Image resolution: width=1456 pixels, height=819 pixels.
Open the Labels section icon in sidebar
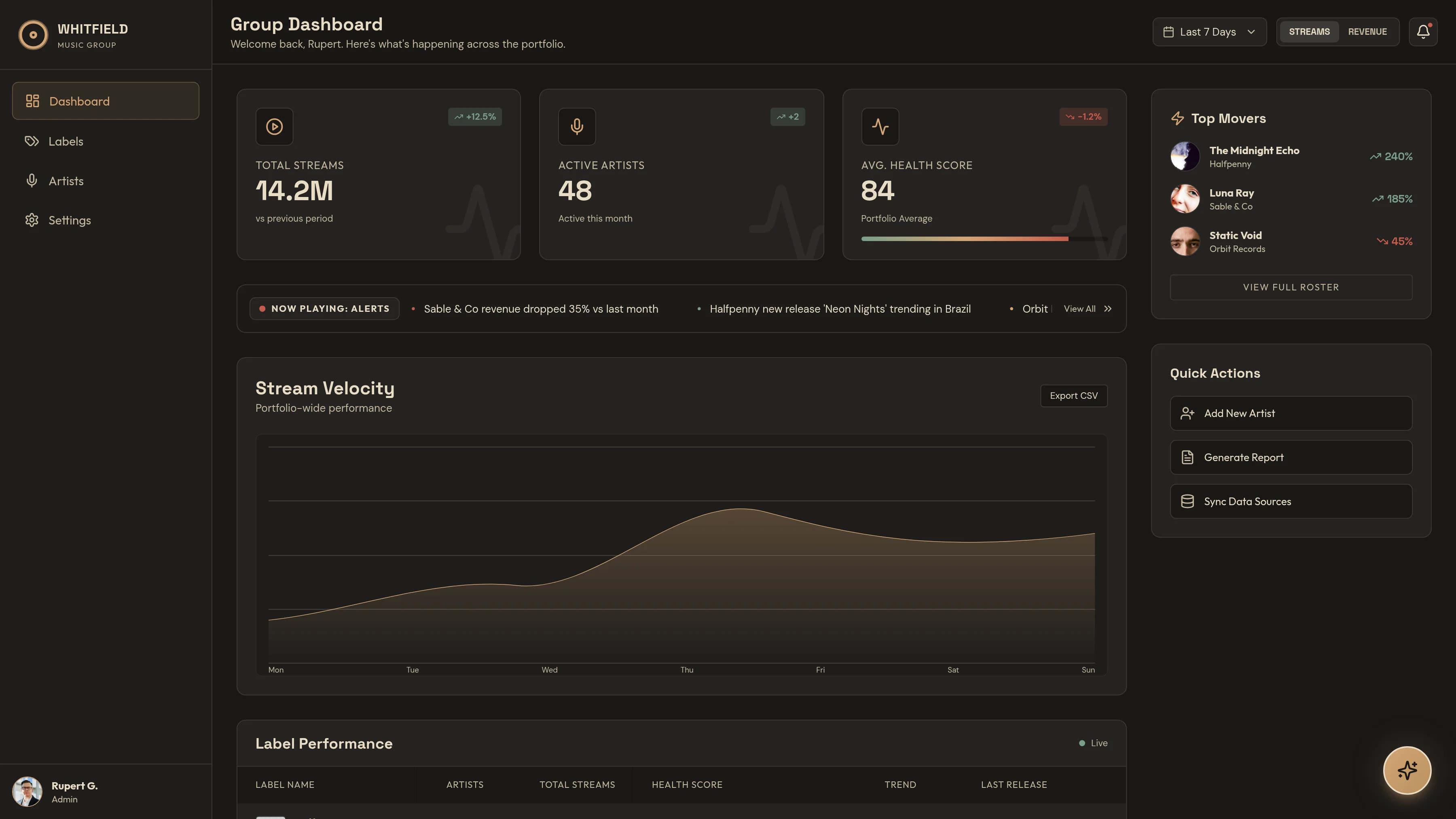click(32, 141)
